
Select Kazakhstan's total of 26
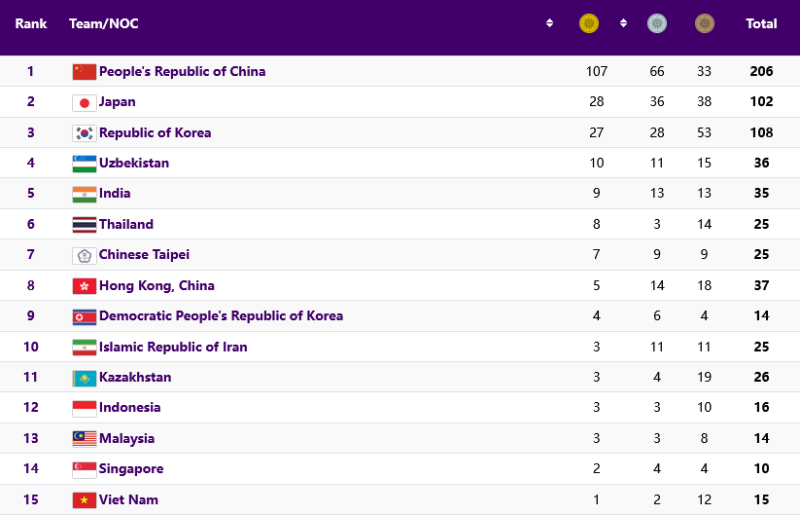tap(761, 377)
